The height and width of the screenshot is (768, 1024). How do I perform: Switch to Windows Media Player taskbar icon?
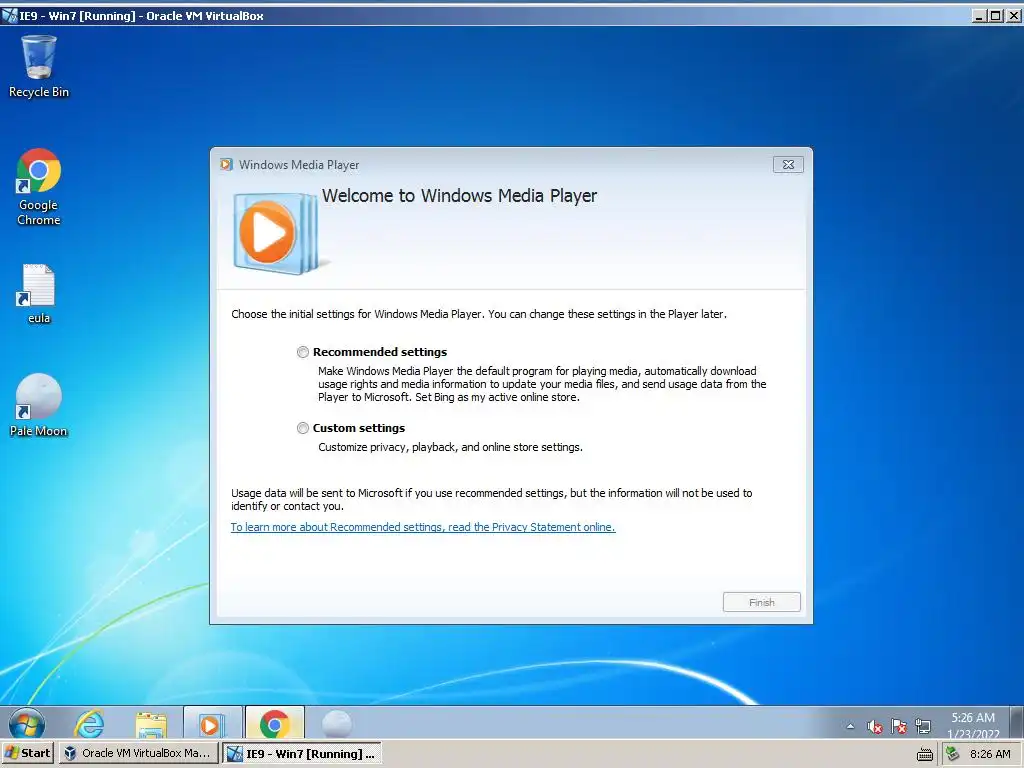coord(212,724)
